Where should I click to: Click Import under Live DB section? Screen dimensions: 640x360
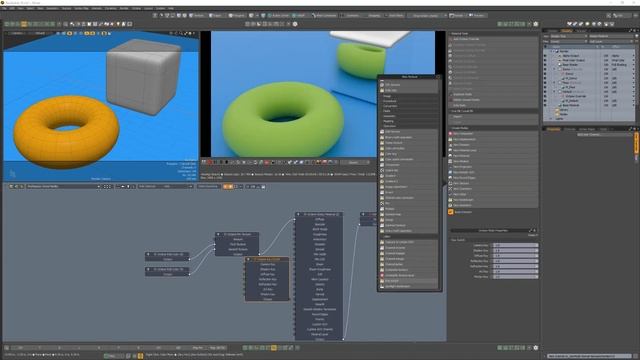click(x=493, y=117)
